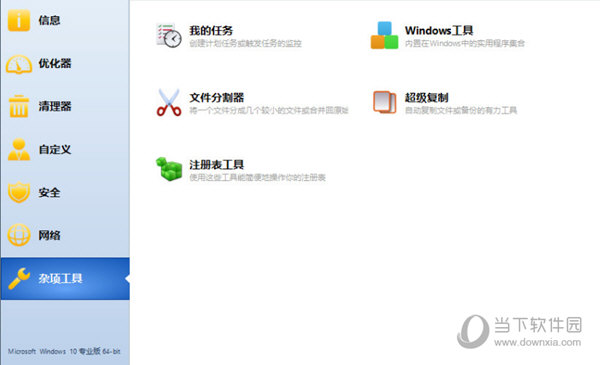Click the 我的任务 checklist clock icon
Screen dimensions: 600x365
pyautogui.click(x=169, y=36)
